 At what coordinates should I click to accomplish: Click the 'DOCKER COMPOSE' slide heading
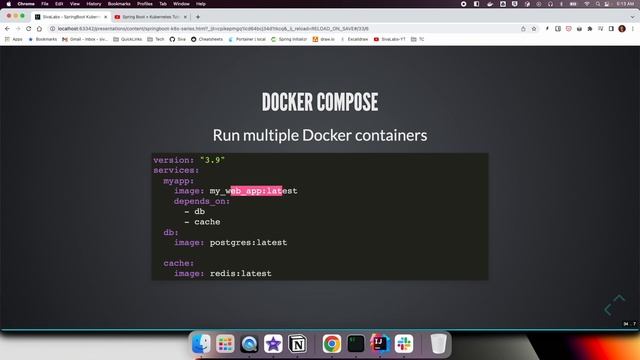[x=320, y=102]
